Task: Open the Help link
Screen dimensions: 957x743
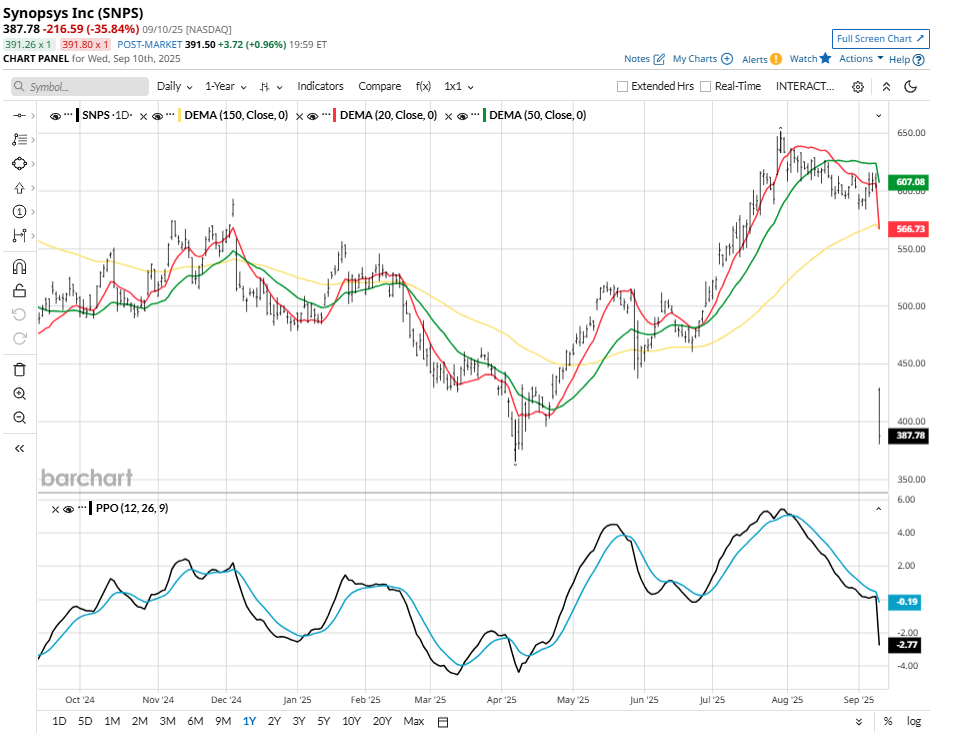Action: coord(907,59)
